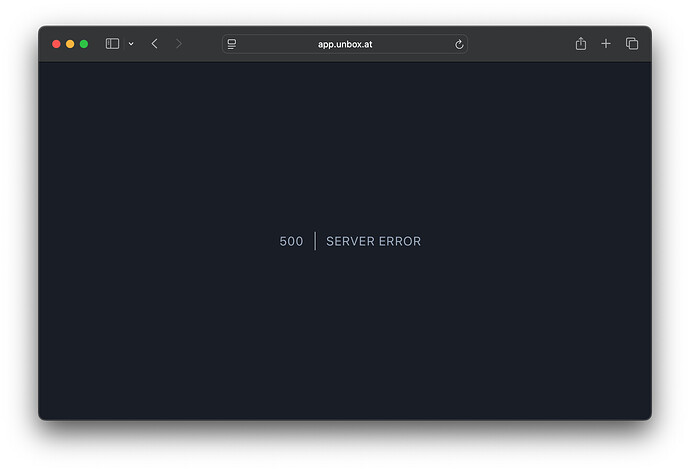This screenshot has height=471, width=690.
Task: Go back to the previous page
Action: (154, 44)
